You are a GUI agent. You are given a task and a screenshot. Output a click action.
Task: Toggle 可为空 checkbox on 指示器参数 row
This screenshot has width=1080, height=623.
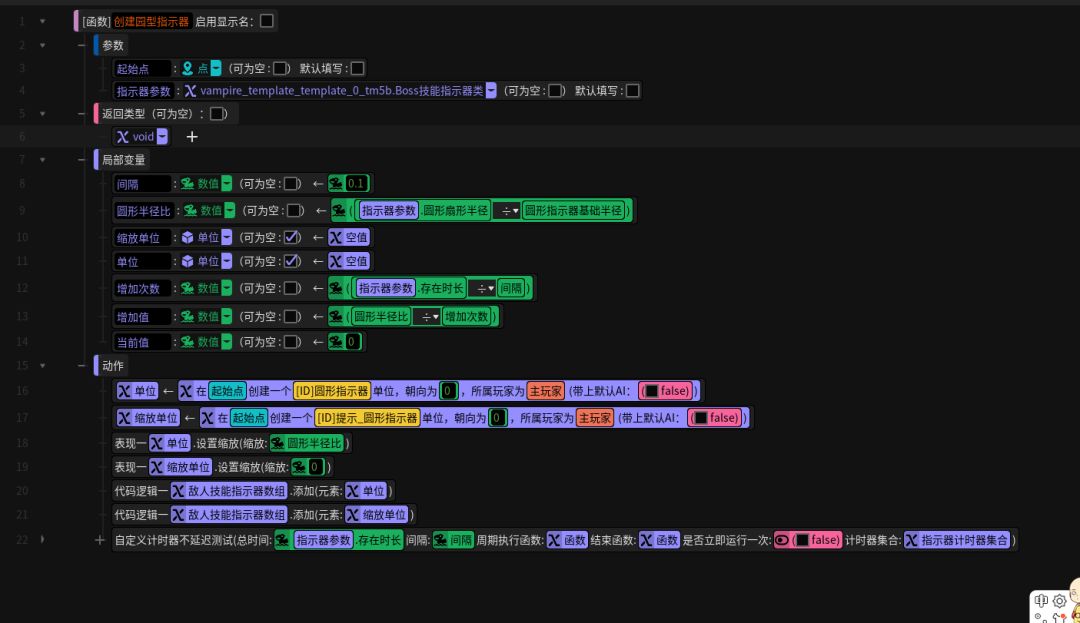click(x=554, y=90)
